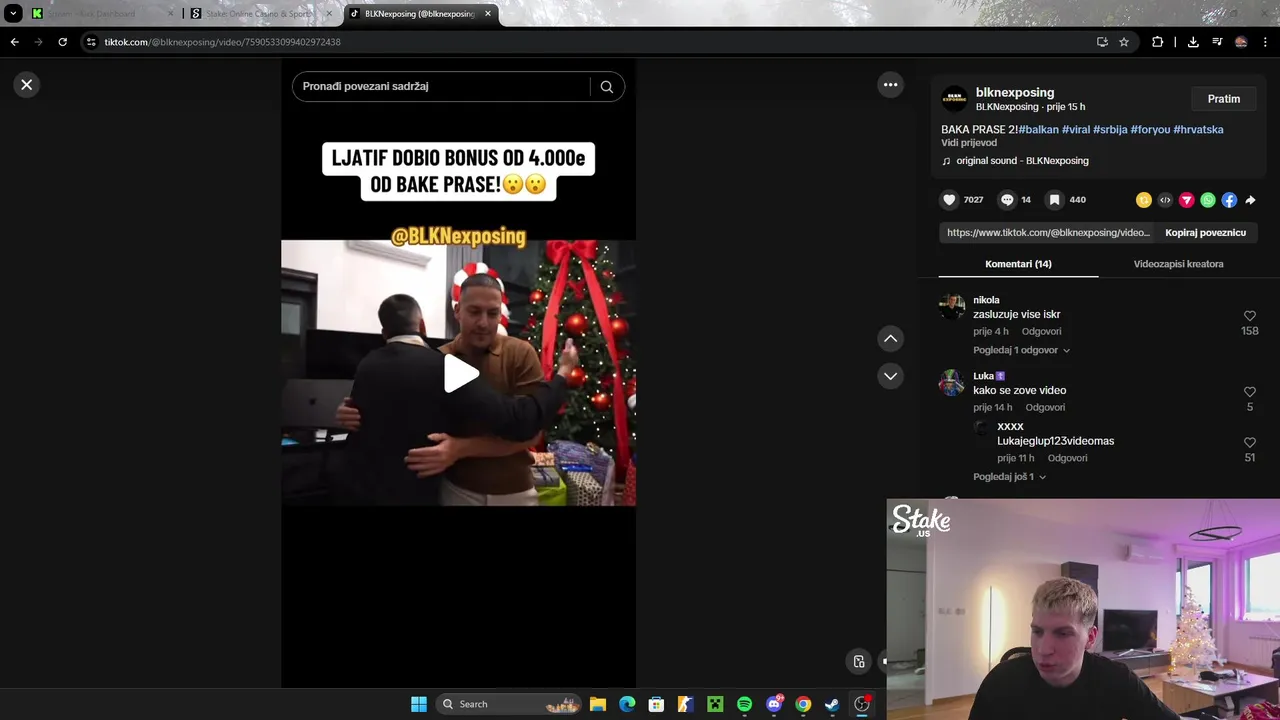Reply to nikola's comment via 'Odgovori'

pos(1041,331)
